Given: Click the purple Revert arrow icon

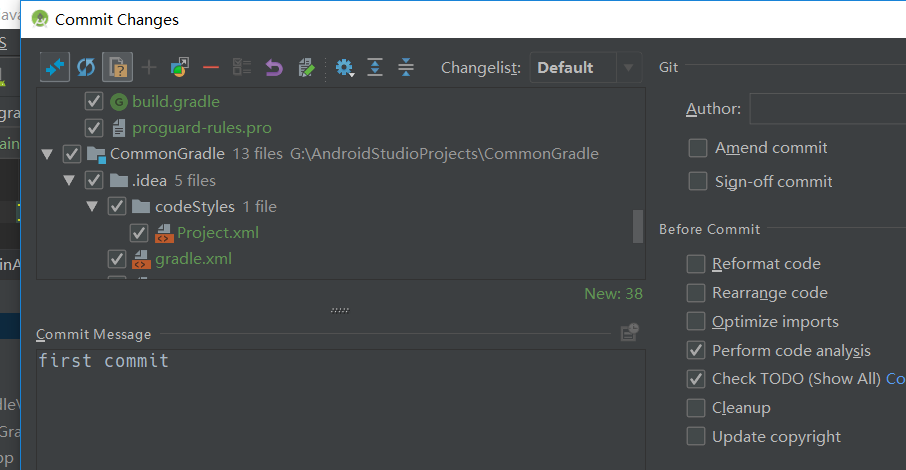Looking at the screenshot, I should [x=274, y=68].
